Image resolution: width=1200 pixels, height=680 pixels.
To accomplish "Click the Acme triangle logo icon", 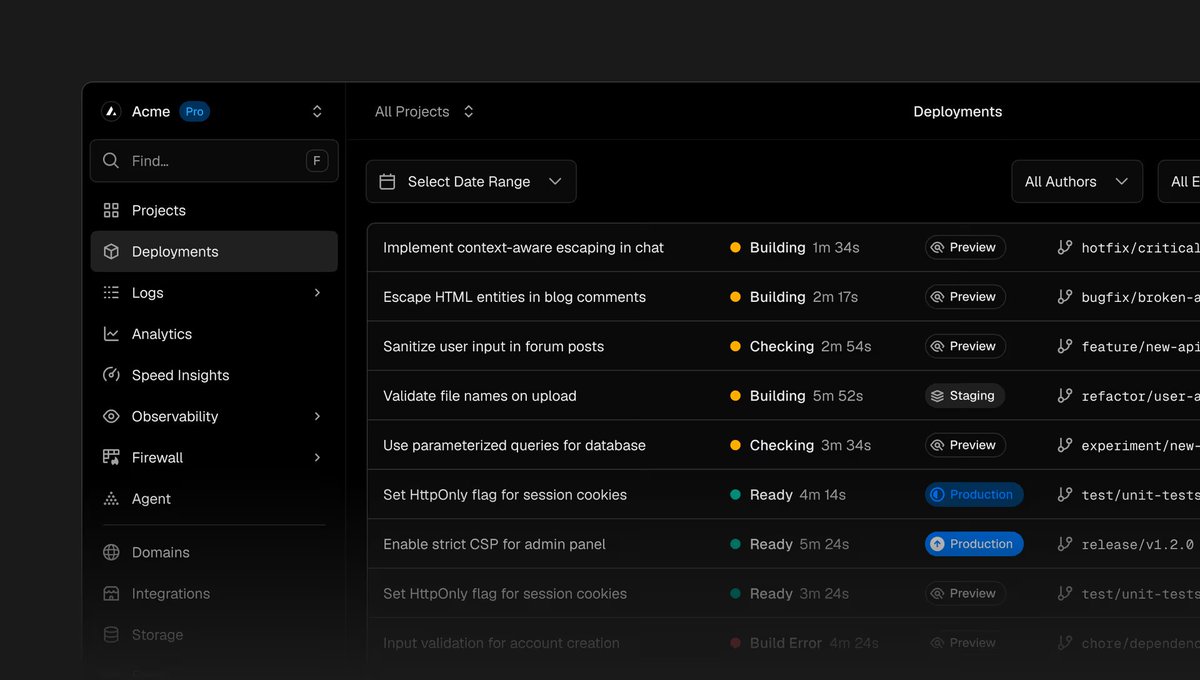I will coord(111,112).
